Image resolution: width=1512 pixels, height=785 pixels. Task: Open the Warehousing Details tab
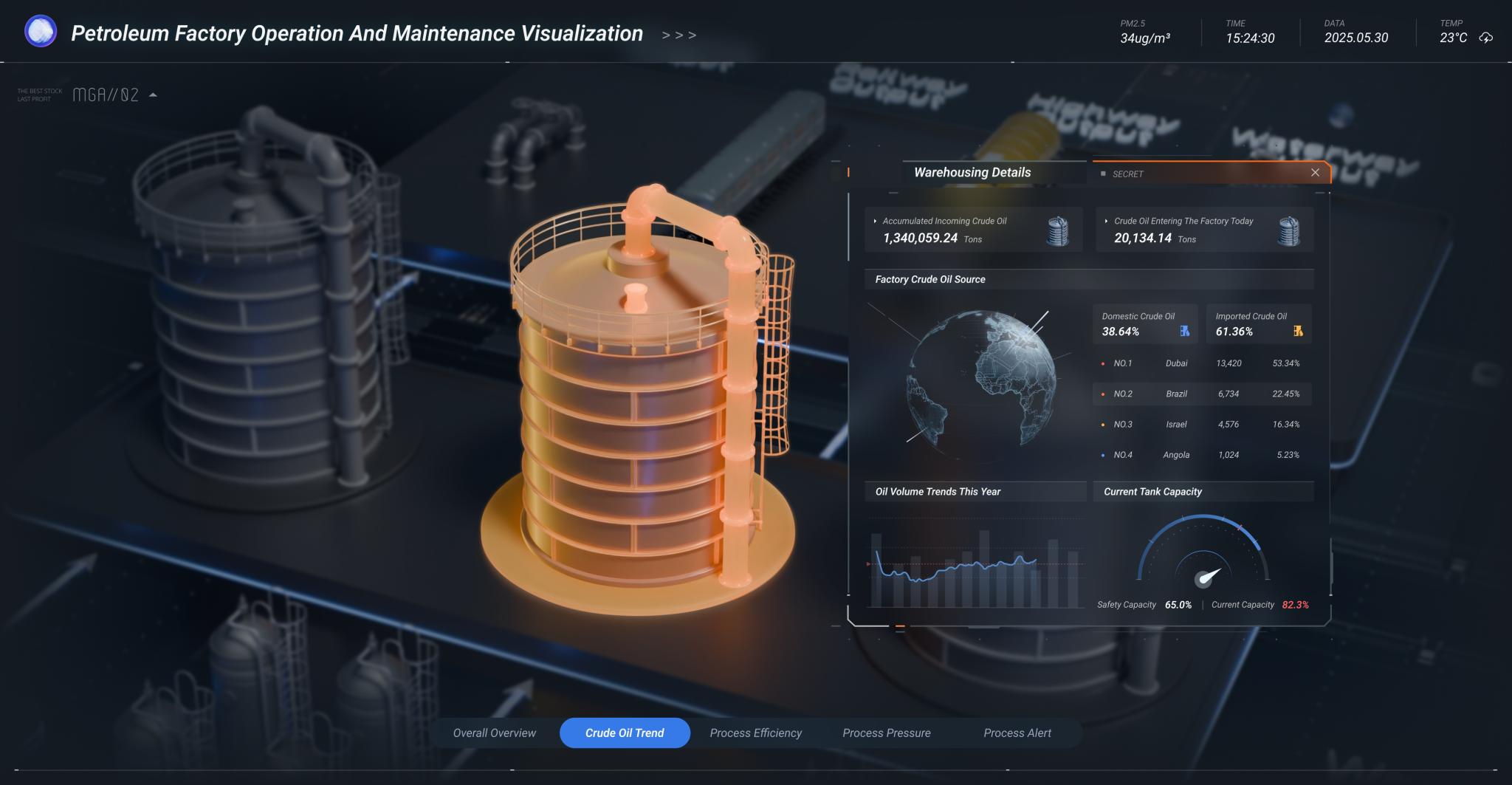click(x=972, y=172)
